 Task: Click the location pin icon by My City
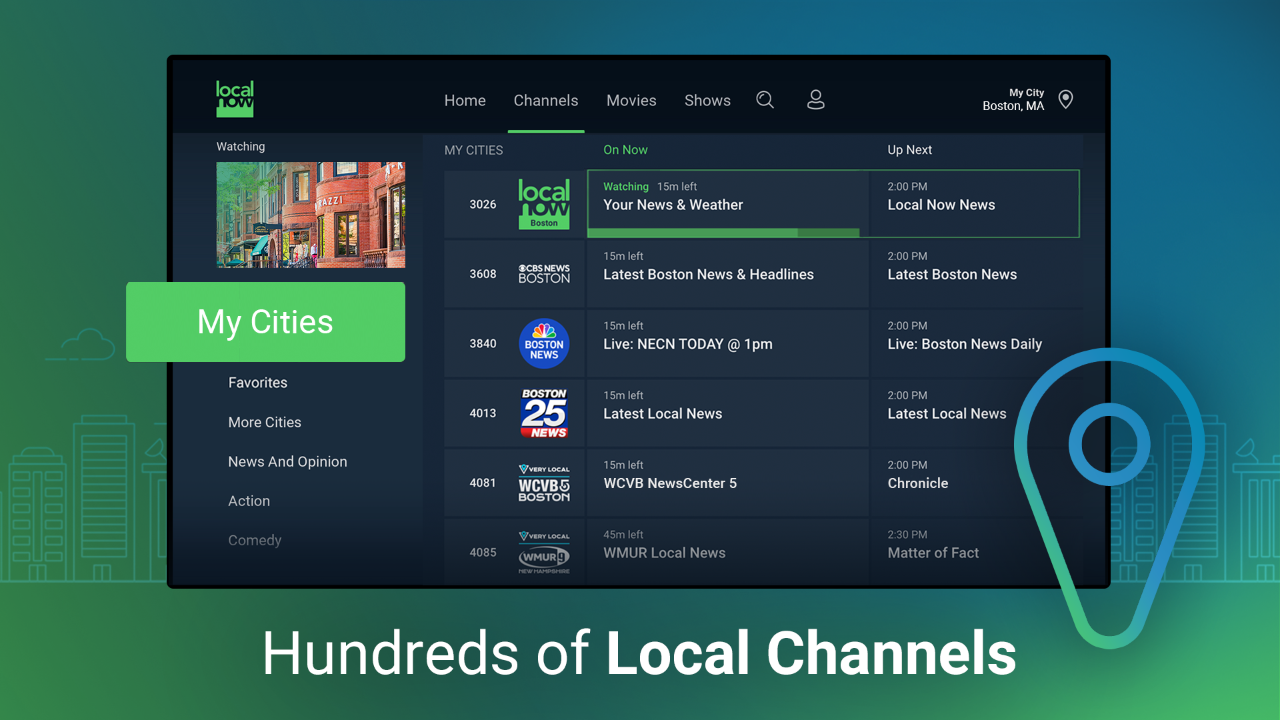click(x=1066, y=99)
